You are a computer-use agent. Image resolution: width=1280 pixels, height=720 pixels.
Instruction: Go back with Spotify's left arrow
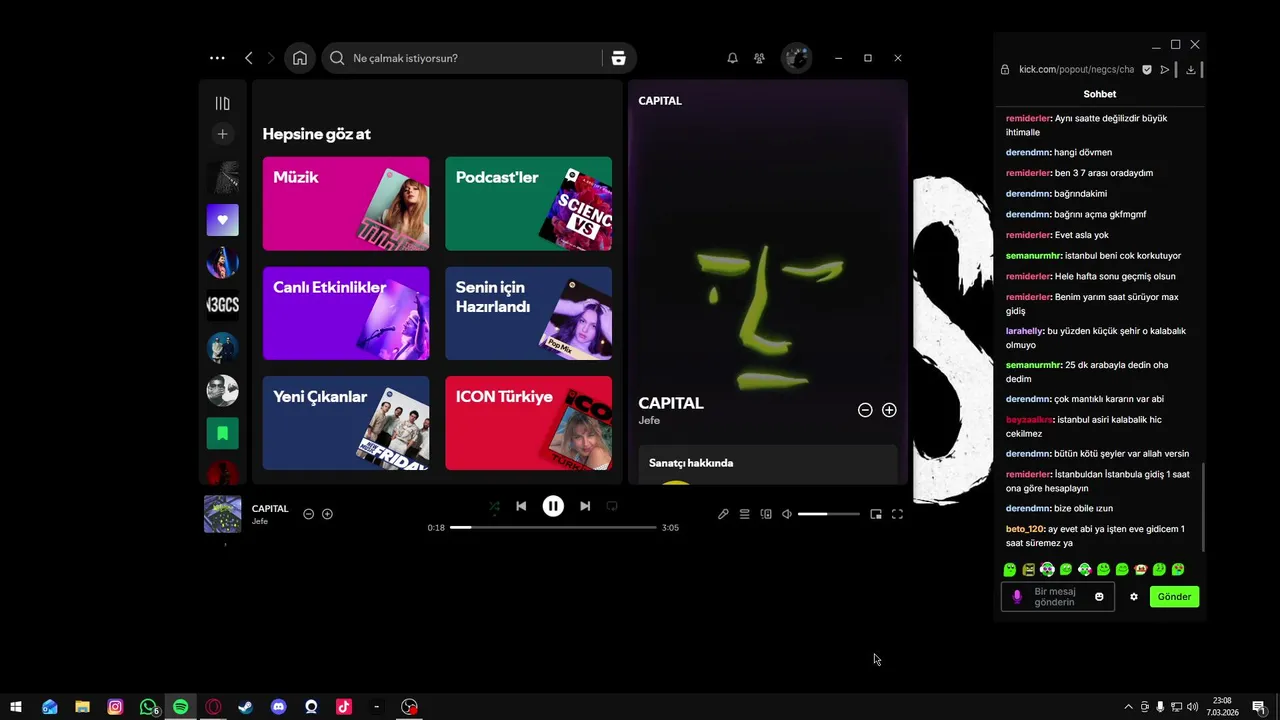coord(249,58)
